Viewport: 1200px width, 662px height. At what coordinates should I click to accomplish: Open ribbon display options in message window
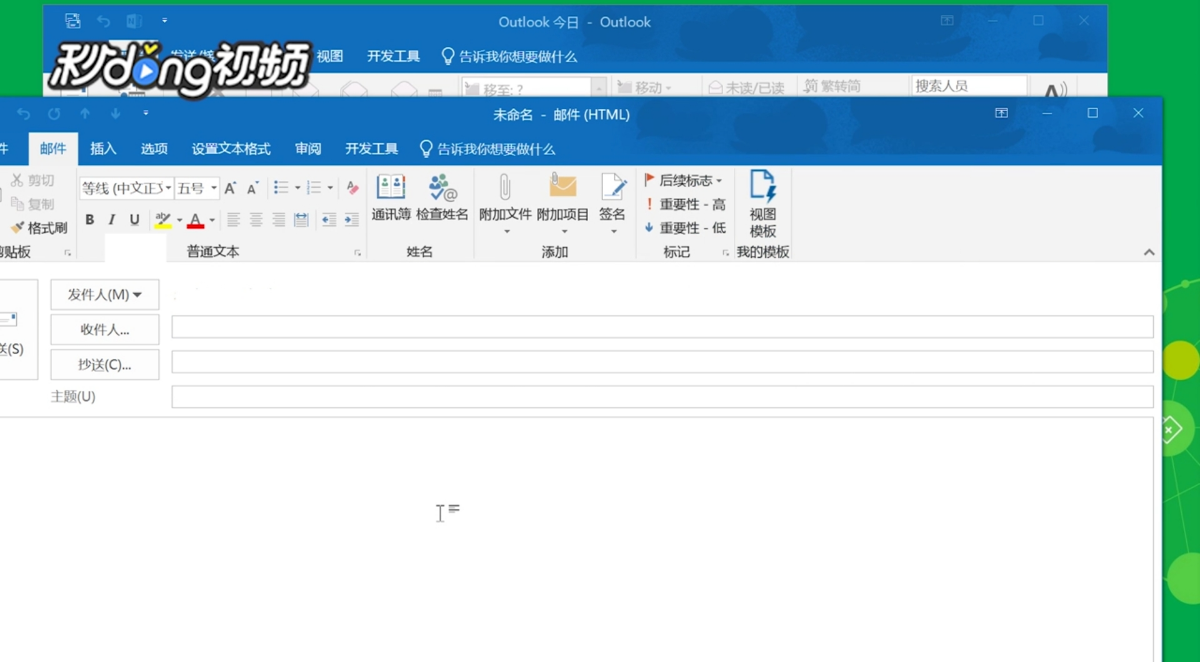pos(1001,114)
